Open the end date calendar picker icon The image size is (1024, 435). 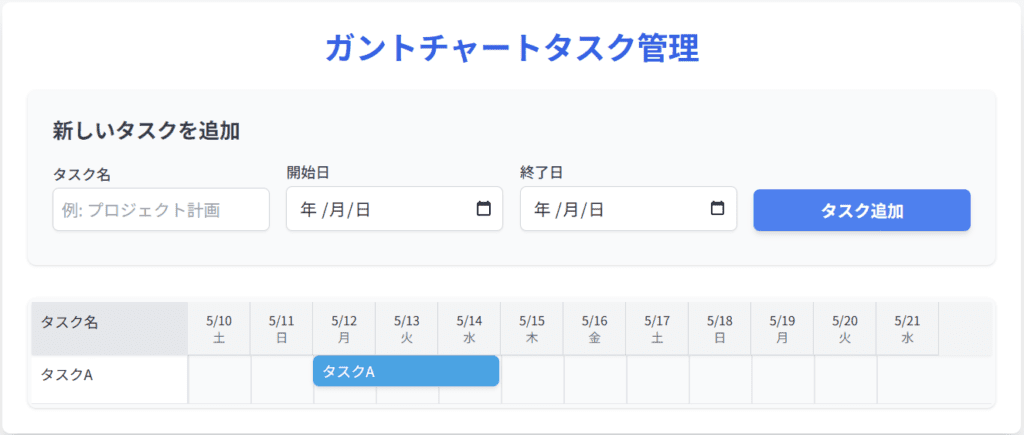(717, 209)
